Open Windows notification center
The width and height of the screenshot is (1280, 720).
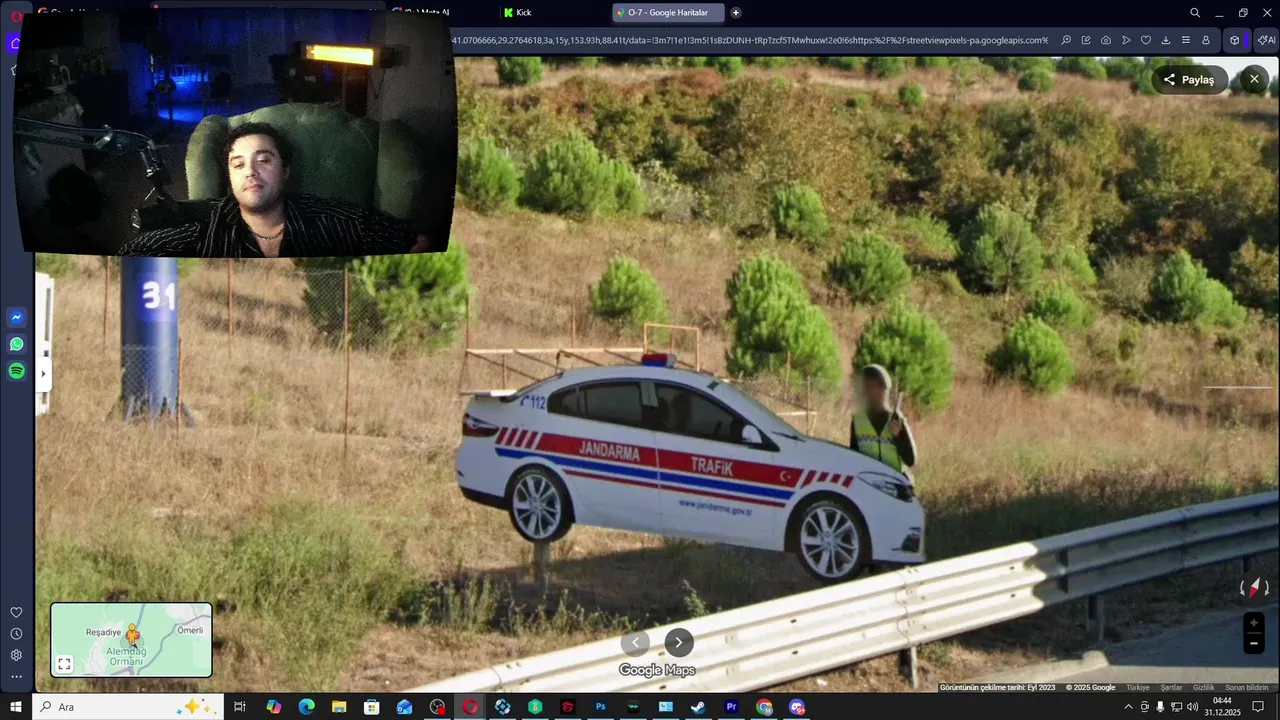(x=1258, y=707)
